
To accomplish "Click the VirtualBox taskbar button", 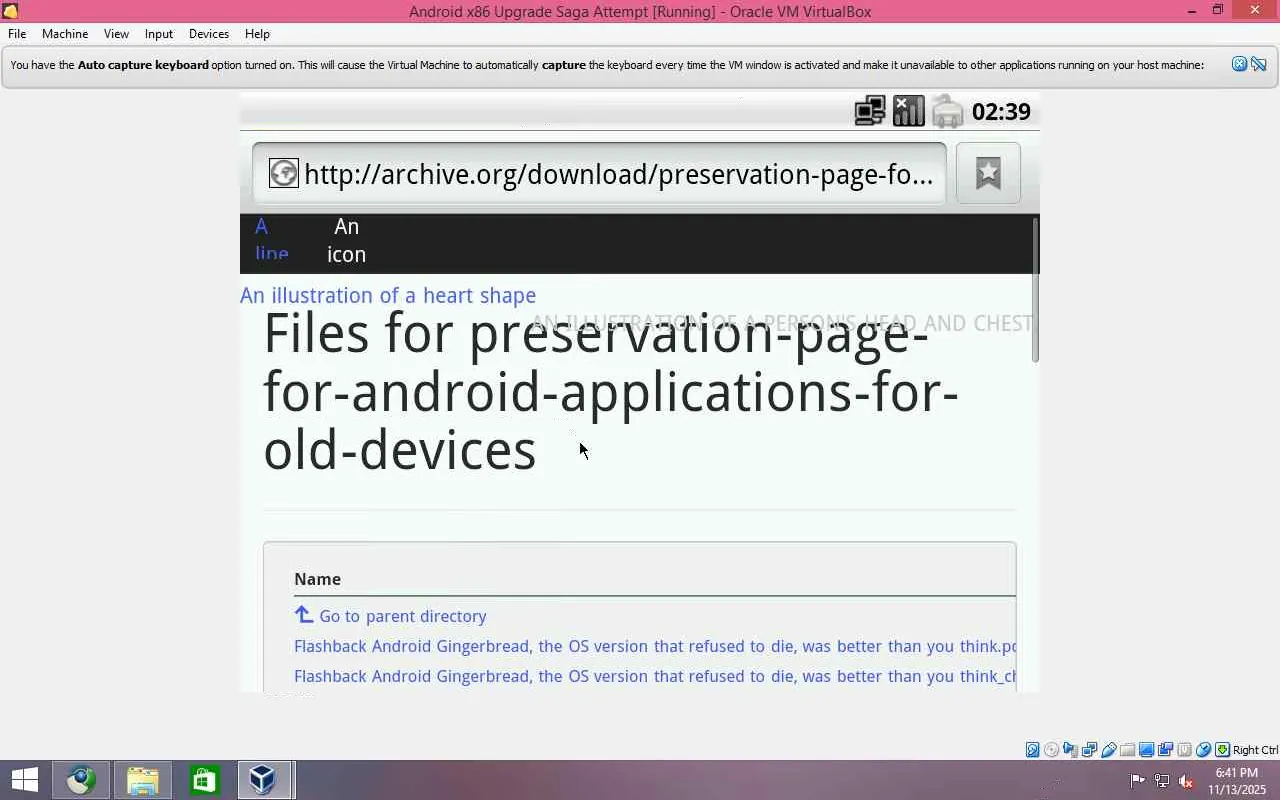I will pyautogui.click(x=264, y=780).
